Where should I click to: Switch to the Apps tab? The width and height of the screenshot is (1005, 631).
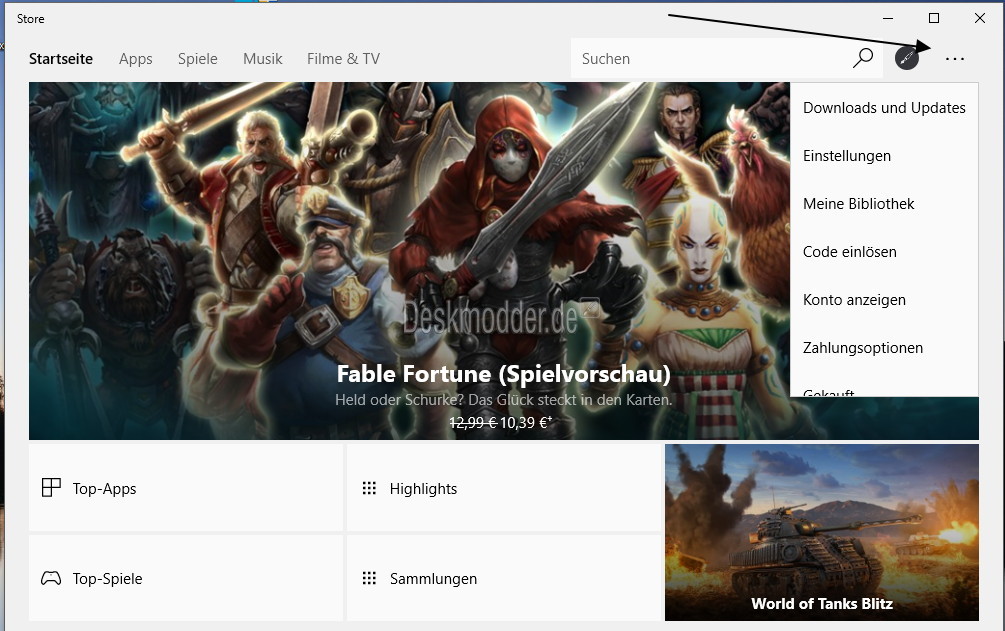[135, 59]
